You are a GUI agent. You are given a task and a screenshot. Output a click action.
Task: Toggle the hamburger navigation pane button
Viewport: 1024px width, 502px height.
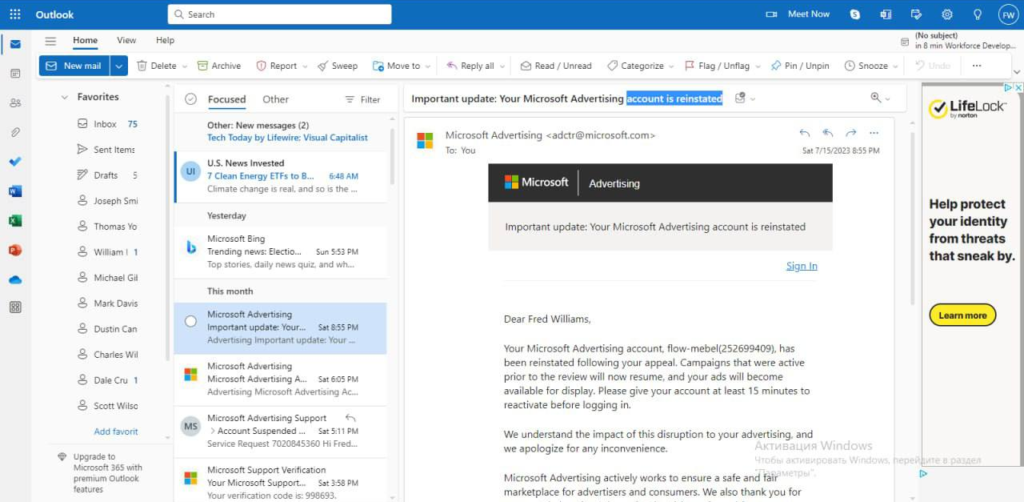point(50,40)
